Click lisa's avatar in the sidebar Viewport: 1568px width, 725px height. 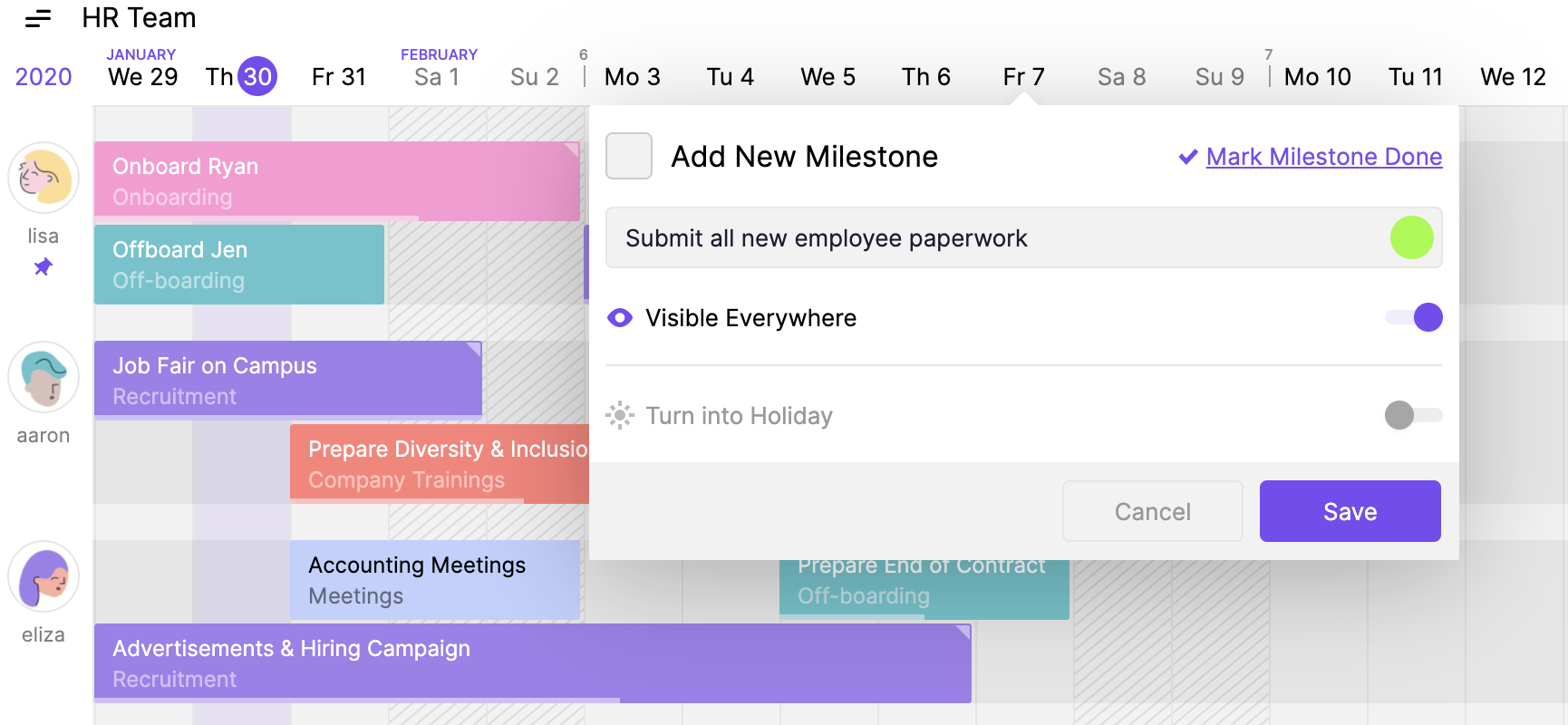coord(43,179)
